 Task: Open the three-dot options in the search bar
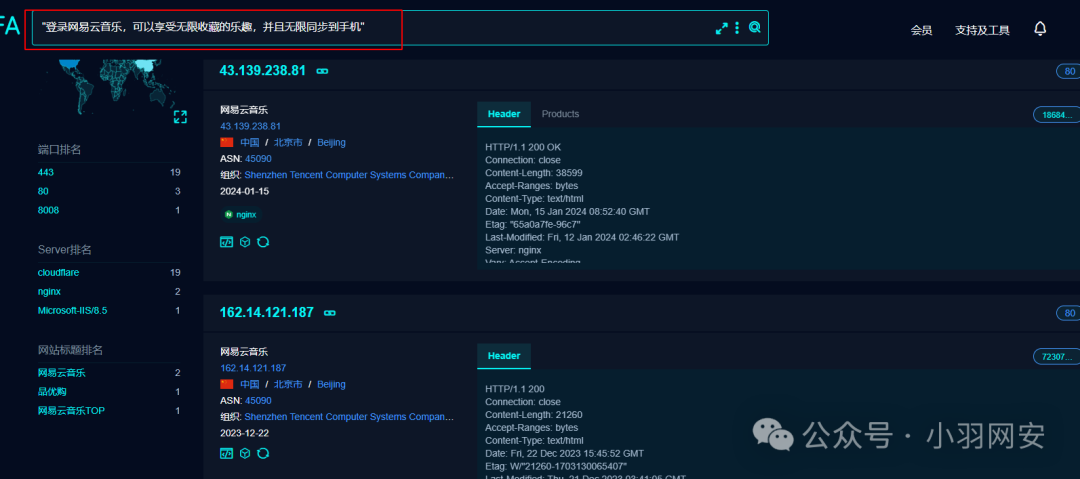737,28
